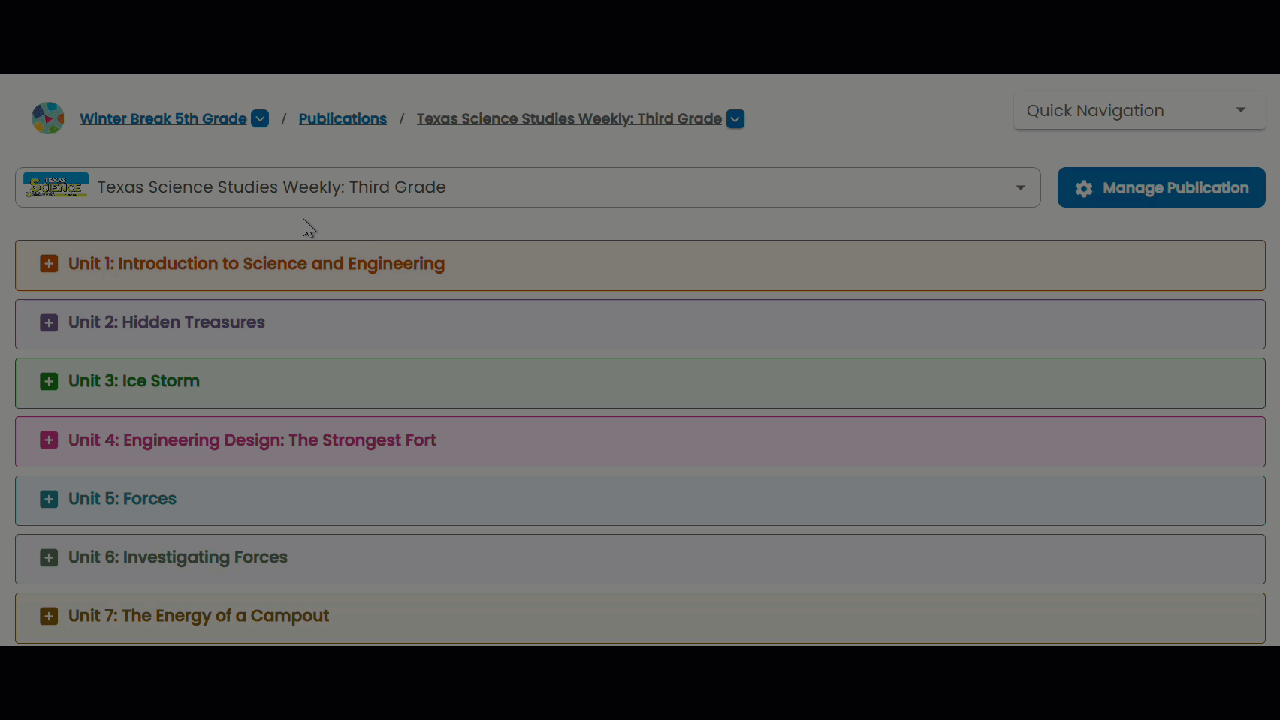This screenshot has width=1280, height=720.
Task: Select the Unit 6: Investigating Forces title
Action: (178, 557)
